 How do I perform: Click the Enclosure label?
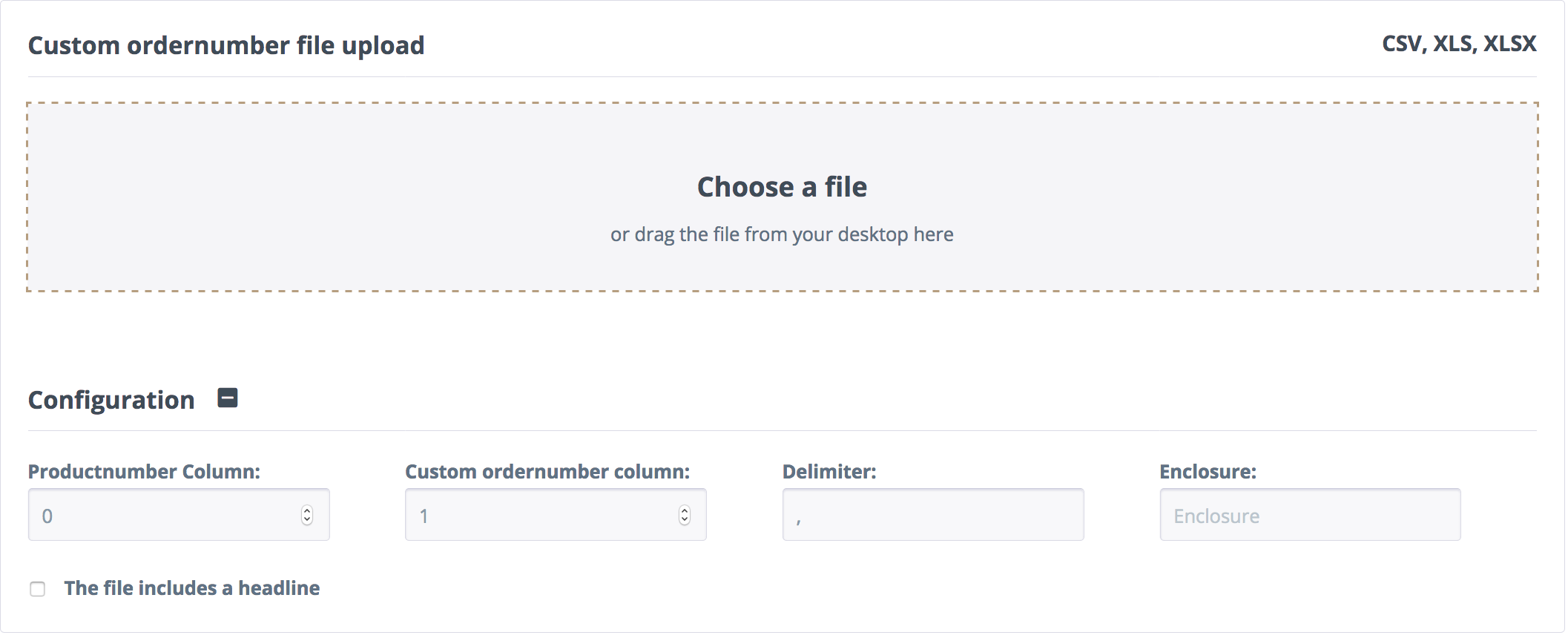click(1208, 472)
